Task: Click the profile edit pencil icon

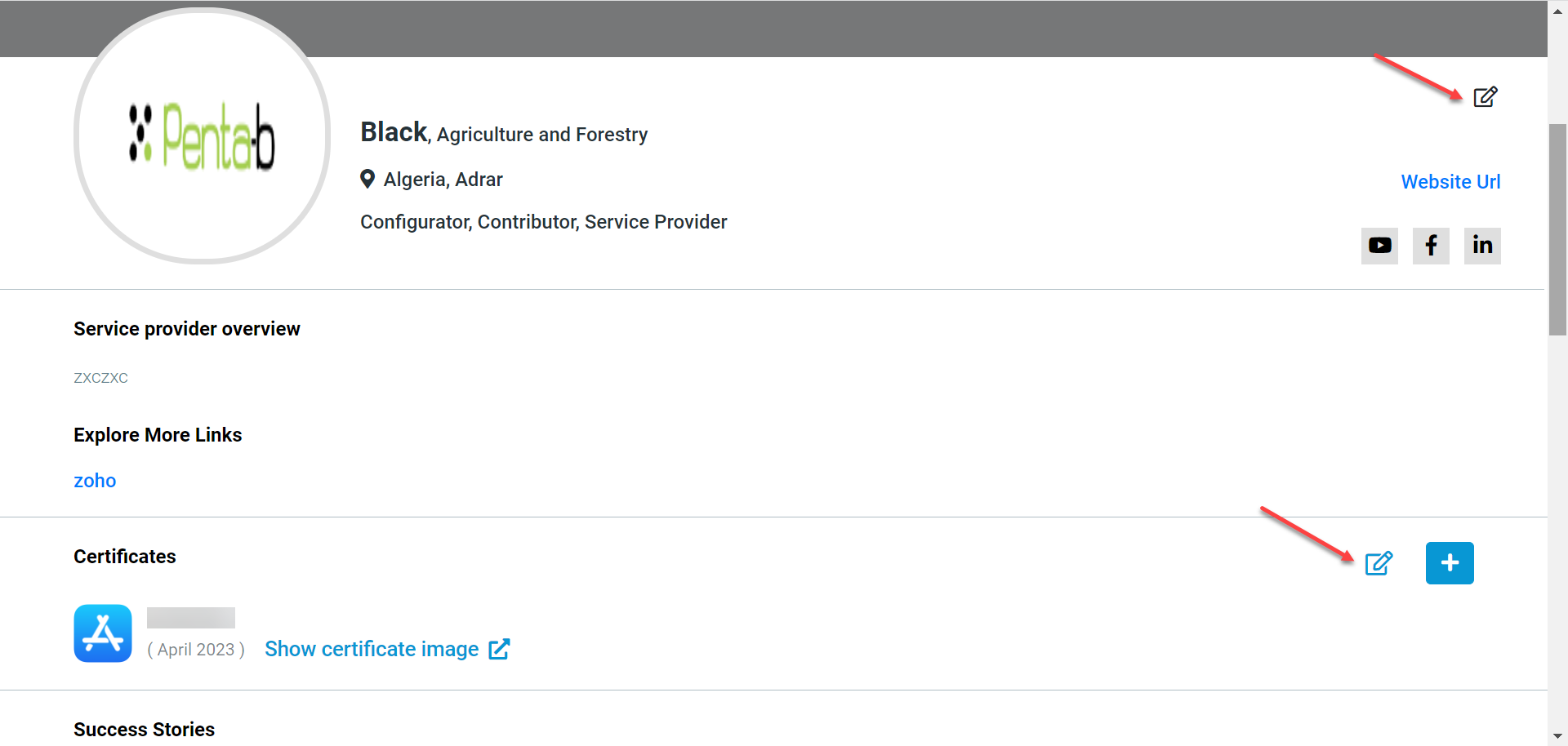Action: 1485,97
